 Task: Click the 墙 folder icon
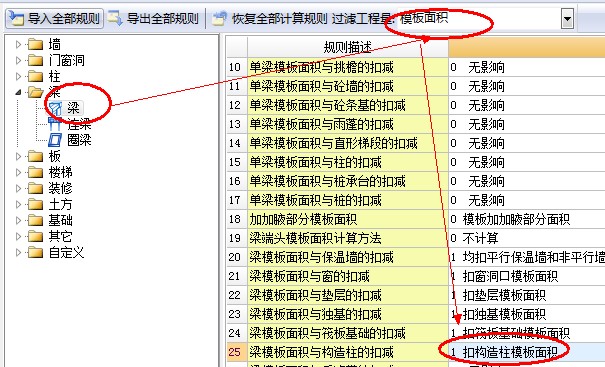point(35,44)
